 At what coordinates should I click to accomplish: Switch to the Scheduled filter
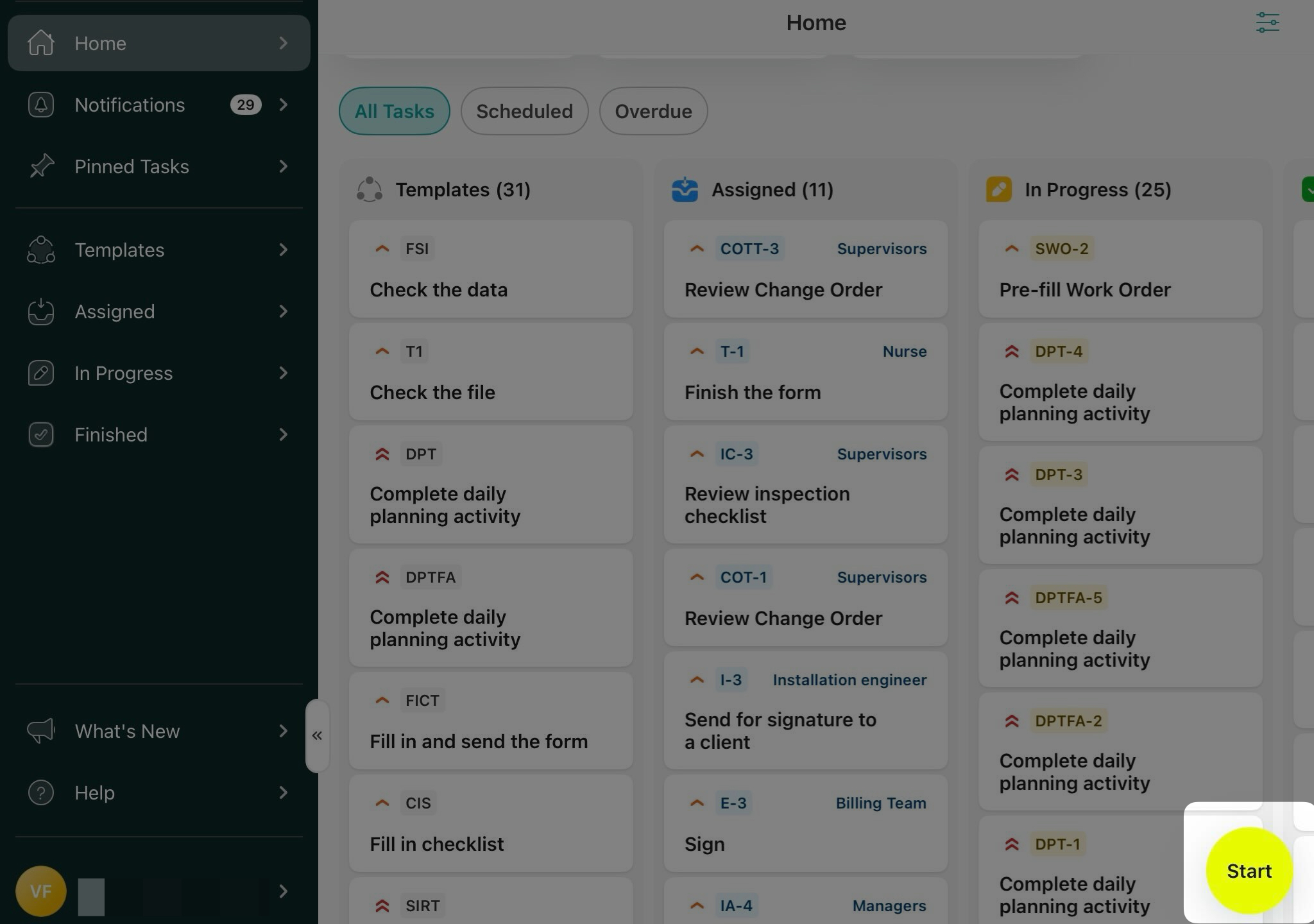click(524, 111)
